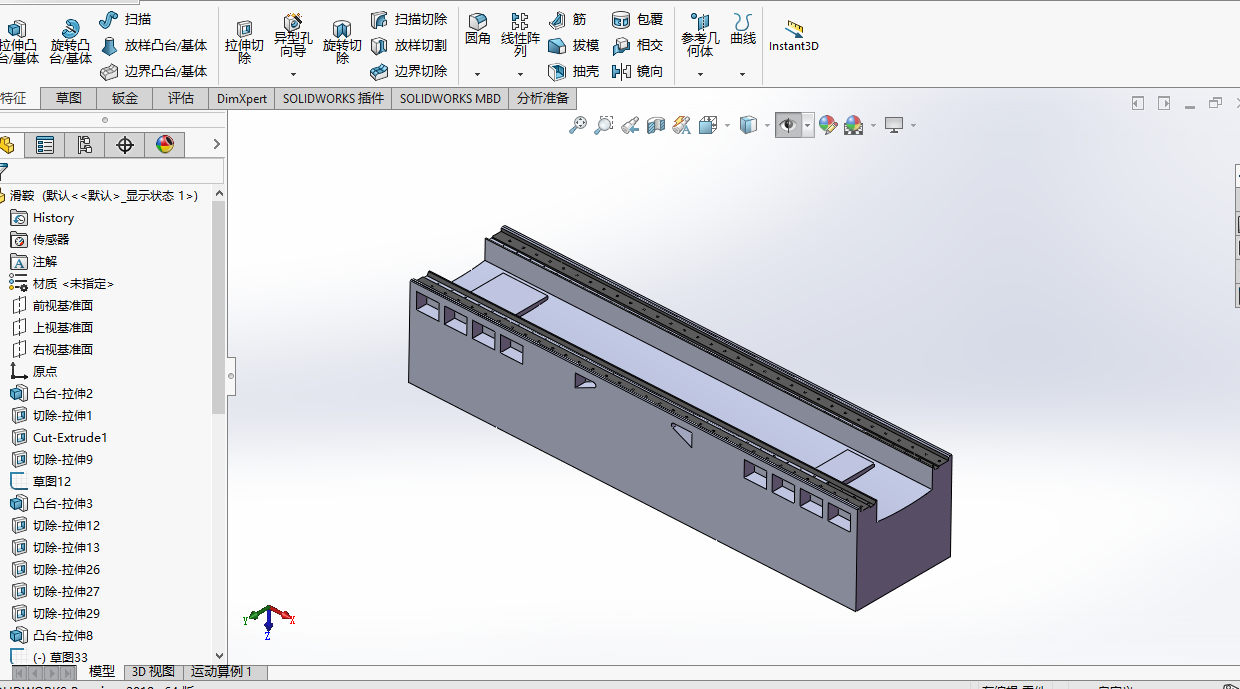The image size is (1240, 689).
Task: Click the Wrap (包覆) tool
Action: pyautogui.click(x=637, y=19)
